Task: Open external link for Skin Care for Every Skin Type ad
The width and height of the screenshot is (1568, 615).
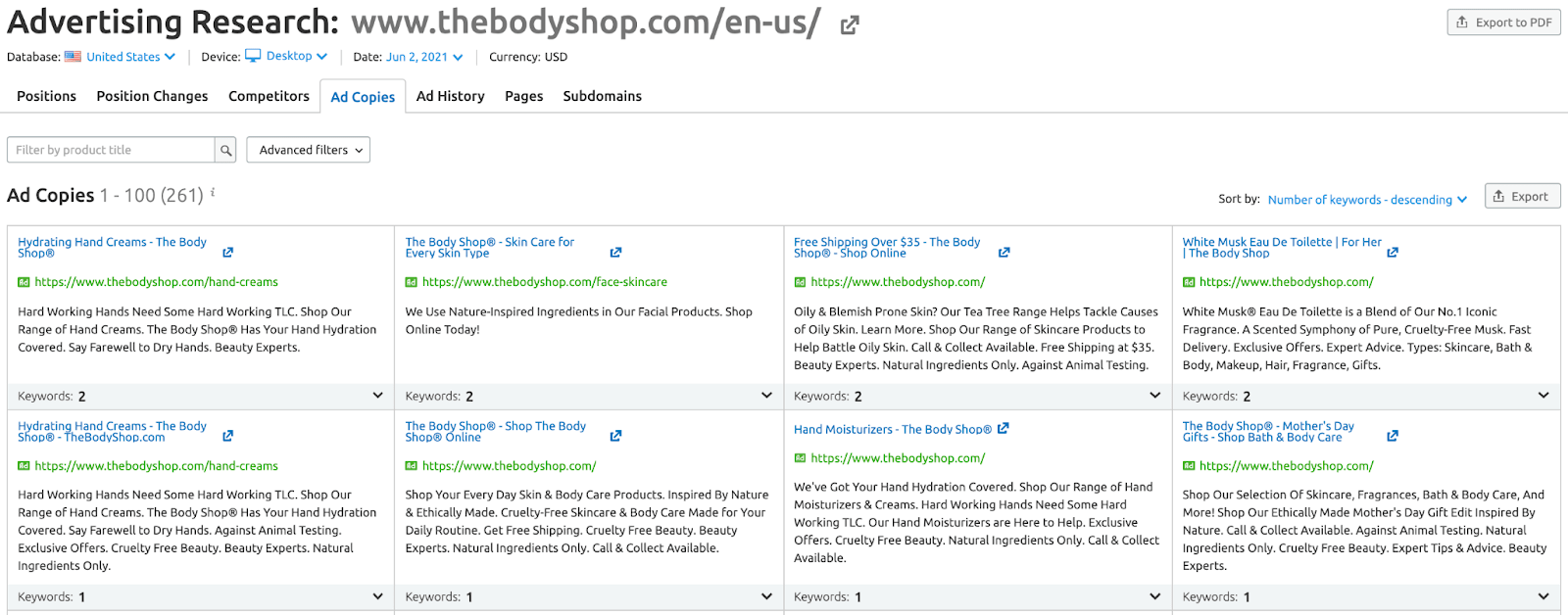Action: (615, 253)
